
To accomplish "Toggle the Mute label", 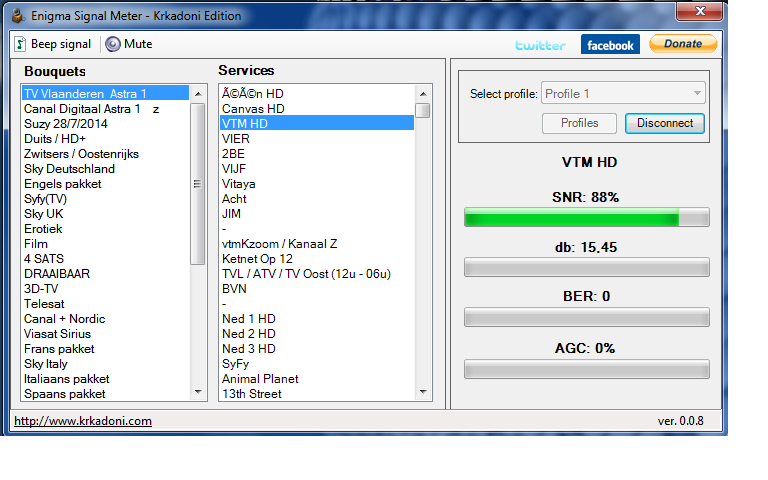I will 138,44.
